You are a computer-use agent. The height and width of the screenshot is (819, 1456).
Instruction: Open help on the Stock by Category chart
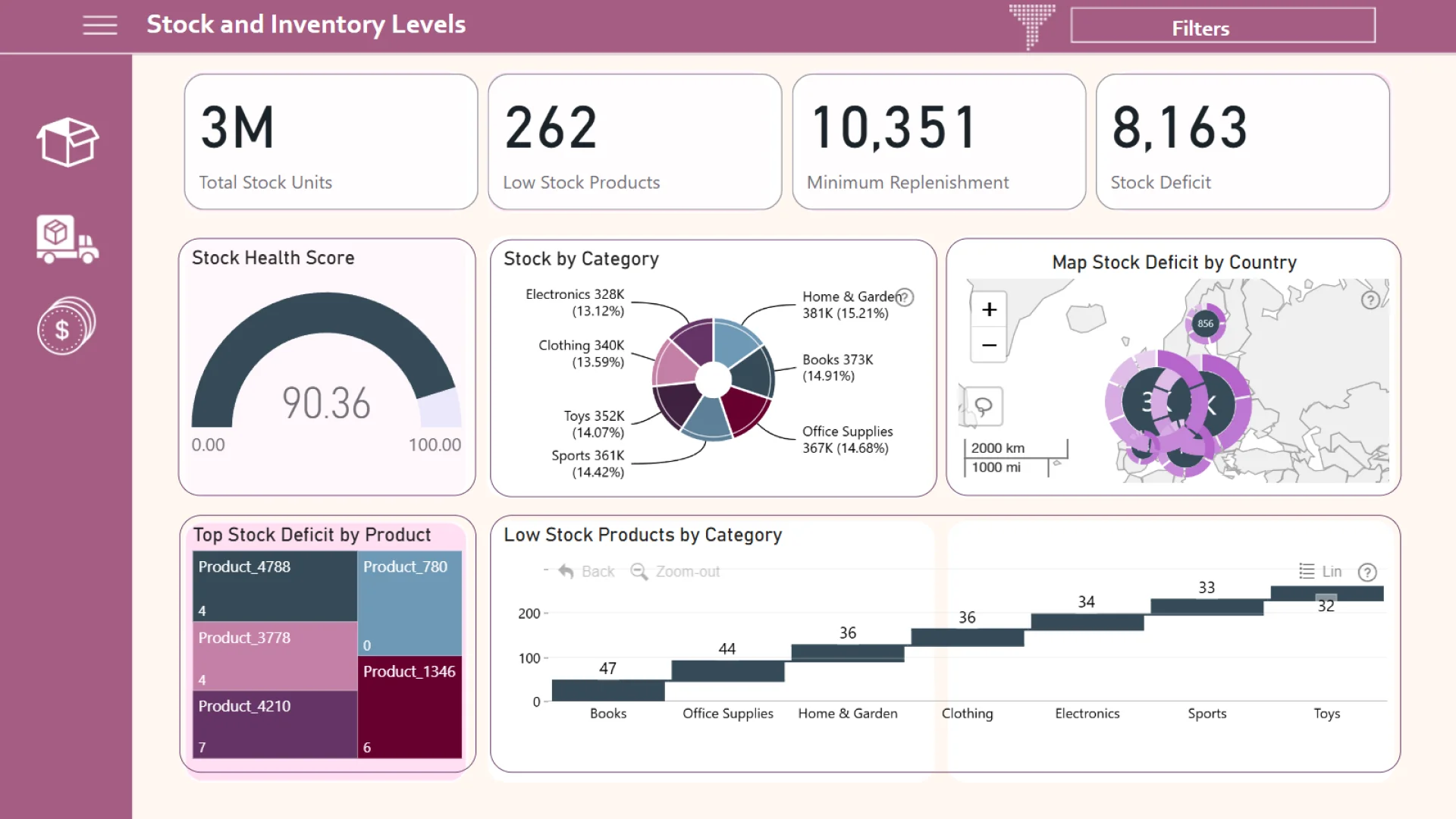pos(905,297)
